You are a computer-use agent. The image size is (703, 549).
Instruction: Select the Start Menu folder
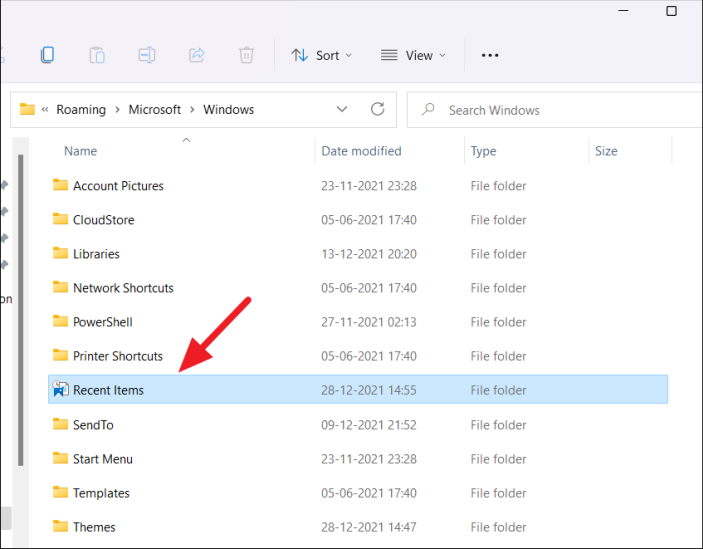(102, 459)
